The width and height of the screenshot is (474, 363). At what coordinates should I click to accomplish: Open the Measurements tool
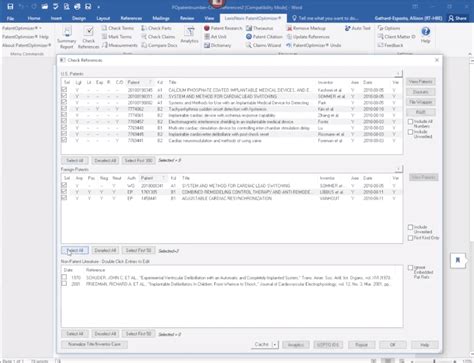(120, 45)
